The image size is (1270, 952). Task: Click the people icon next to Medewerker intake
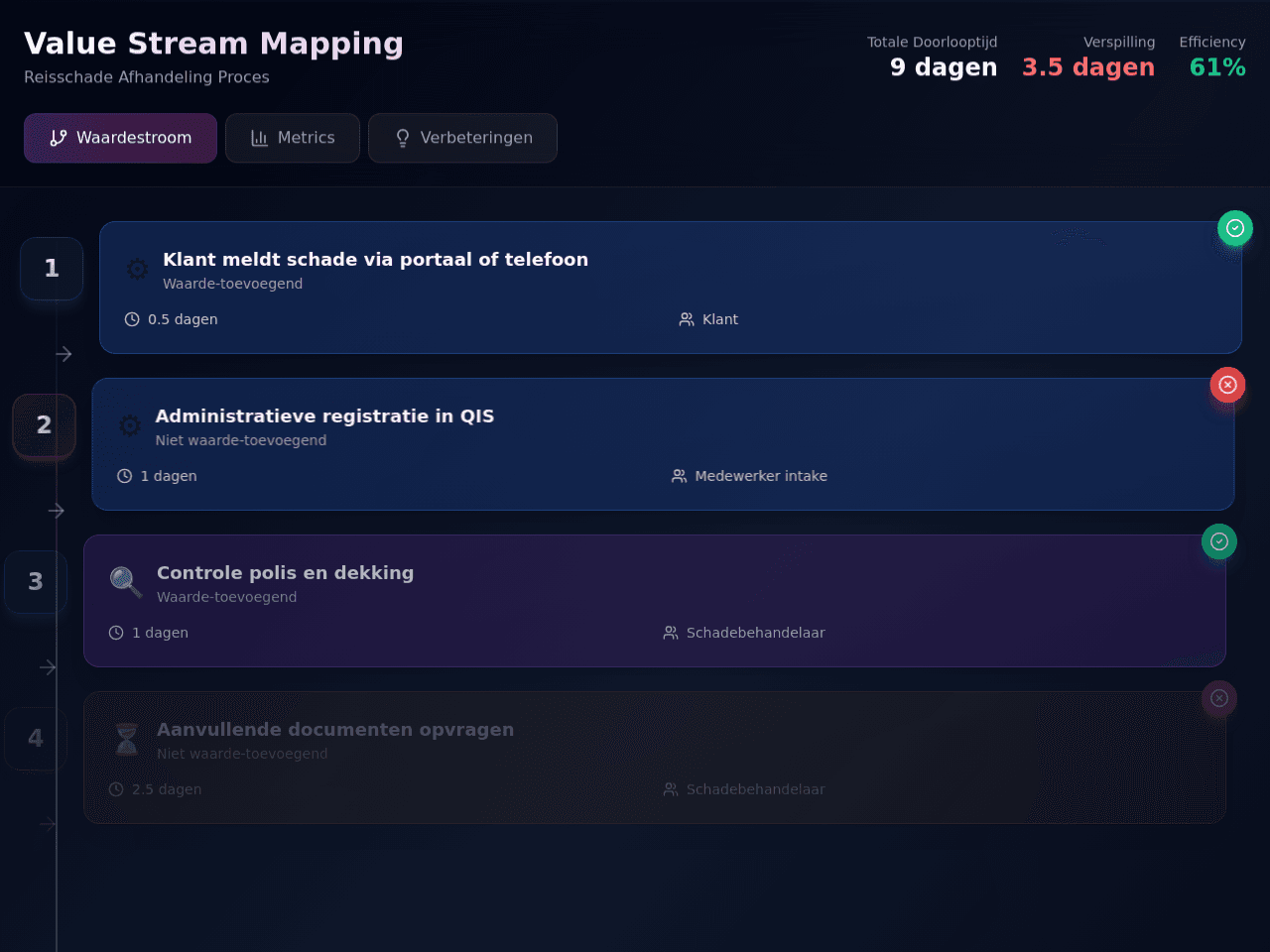679,476
